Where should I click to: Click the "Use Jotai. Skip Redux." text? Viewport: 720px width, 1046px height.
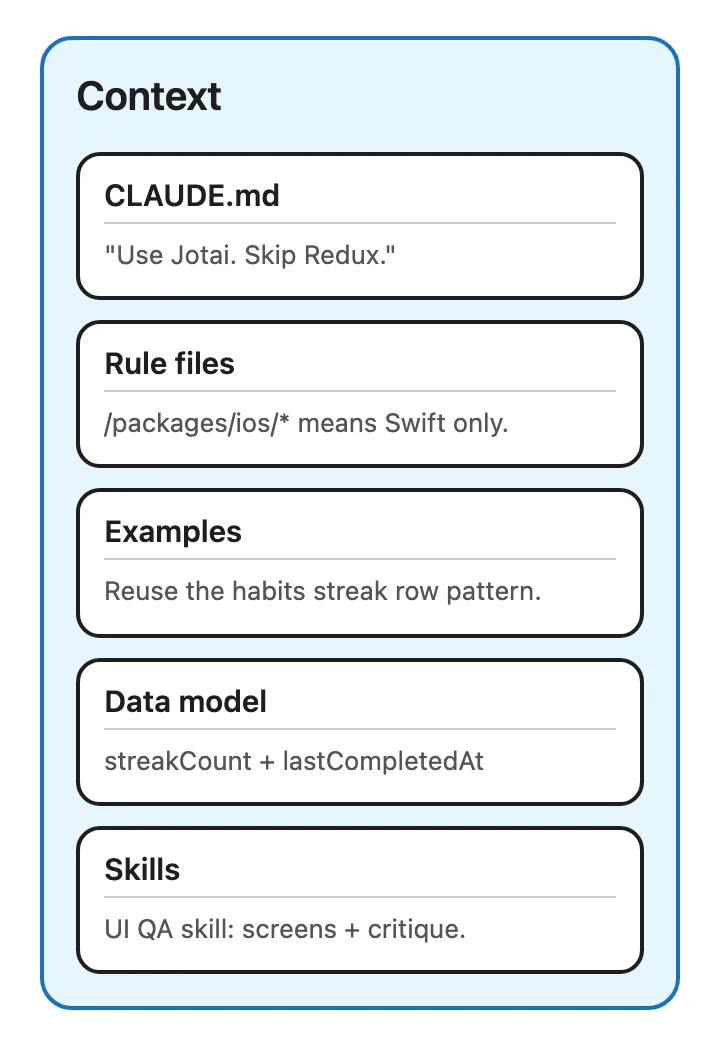tap(250, 255)
